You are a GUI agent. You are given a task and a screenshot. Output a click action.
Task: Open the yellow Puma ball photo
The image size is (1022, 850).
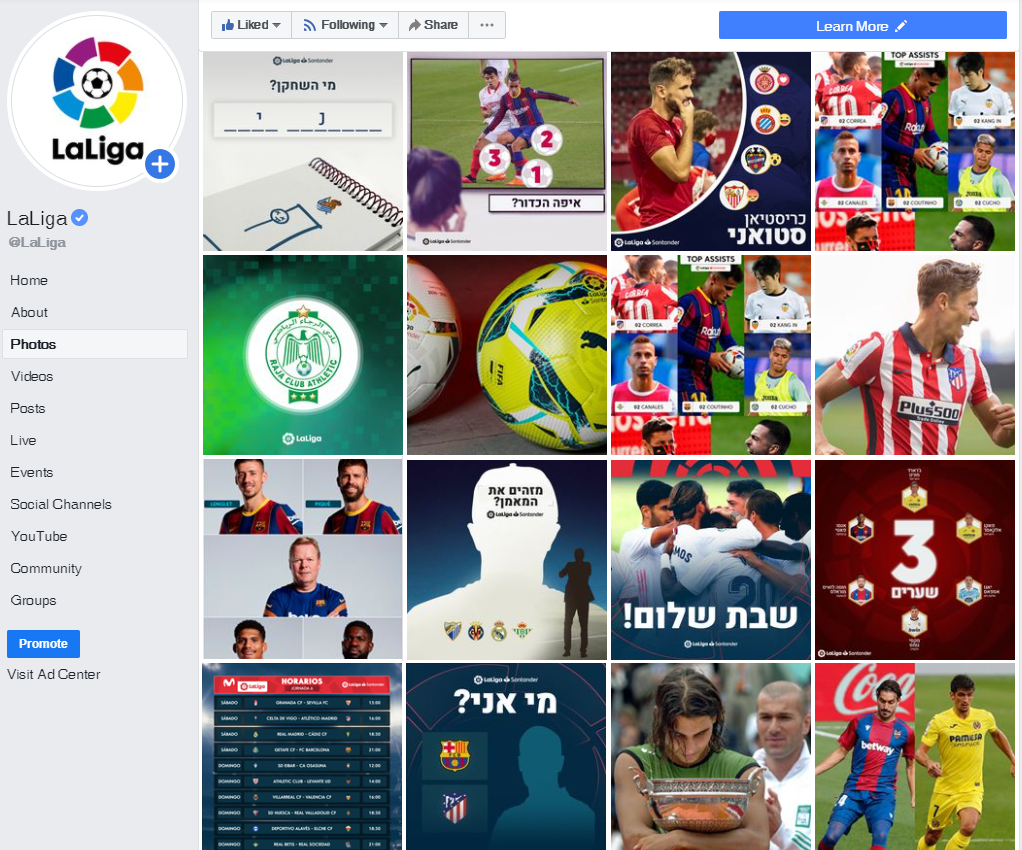pyautogui.click(x=507, y=355)
